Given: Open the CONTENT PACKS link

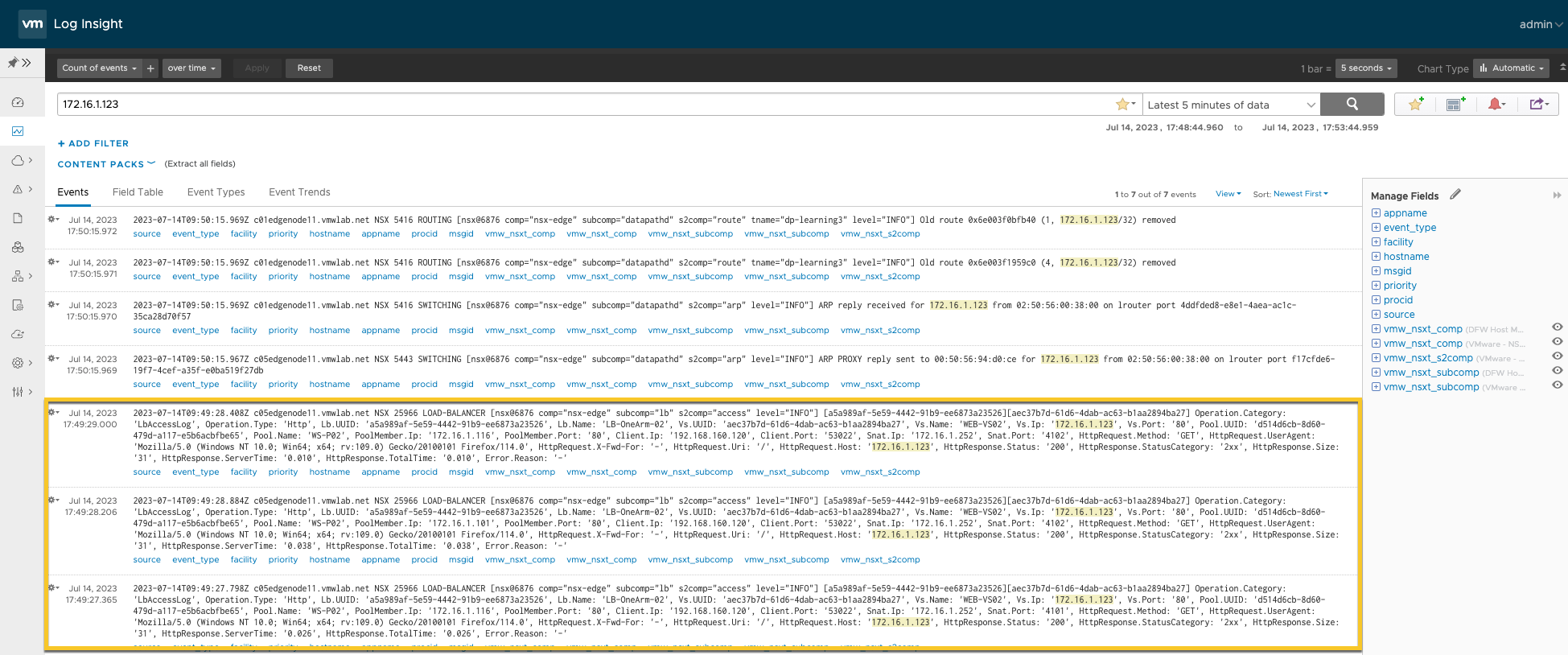Looking at the screenshot, I should [106, 164].
